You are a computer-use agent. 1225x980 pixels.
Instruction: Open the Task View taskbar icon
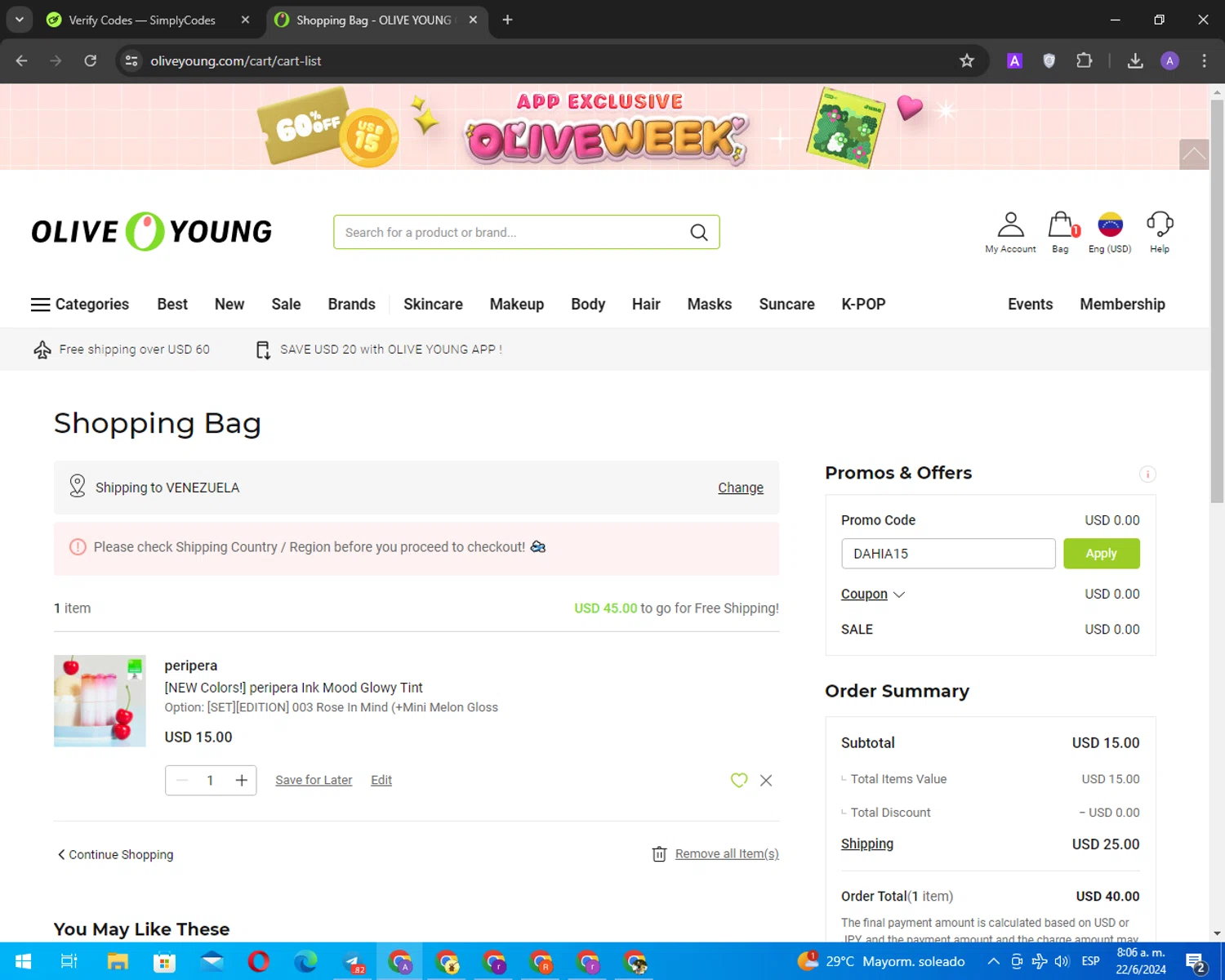[69, 961]
